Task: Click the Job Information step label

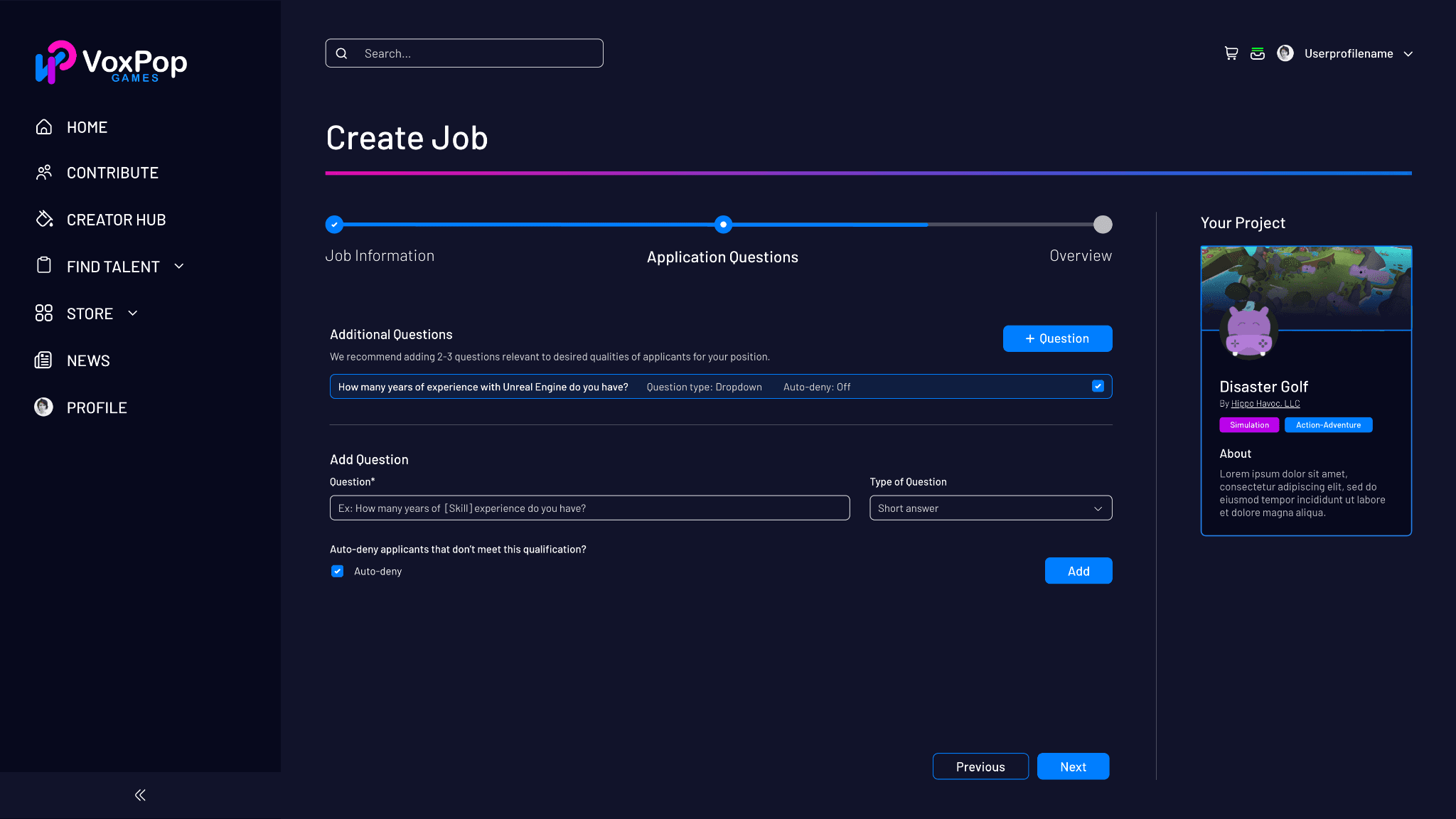Action: pyautogui.click(x=380, y=256)
